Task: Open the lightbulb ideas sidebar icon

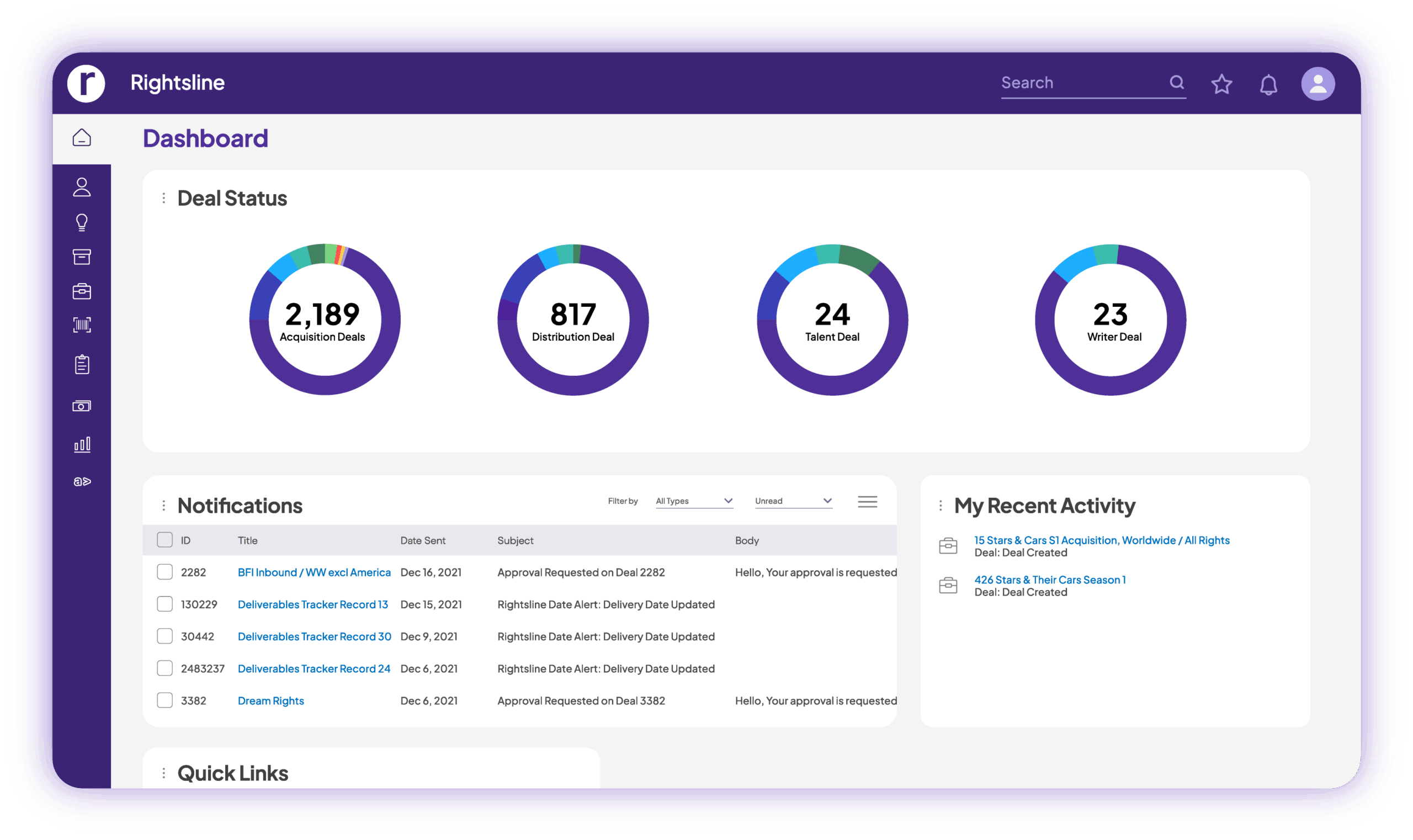Action: [x=82, y=222]
